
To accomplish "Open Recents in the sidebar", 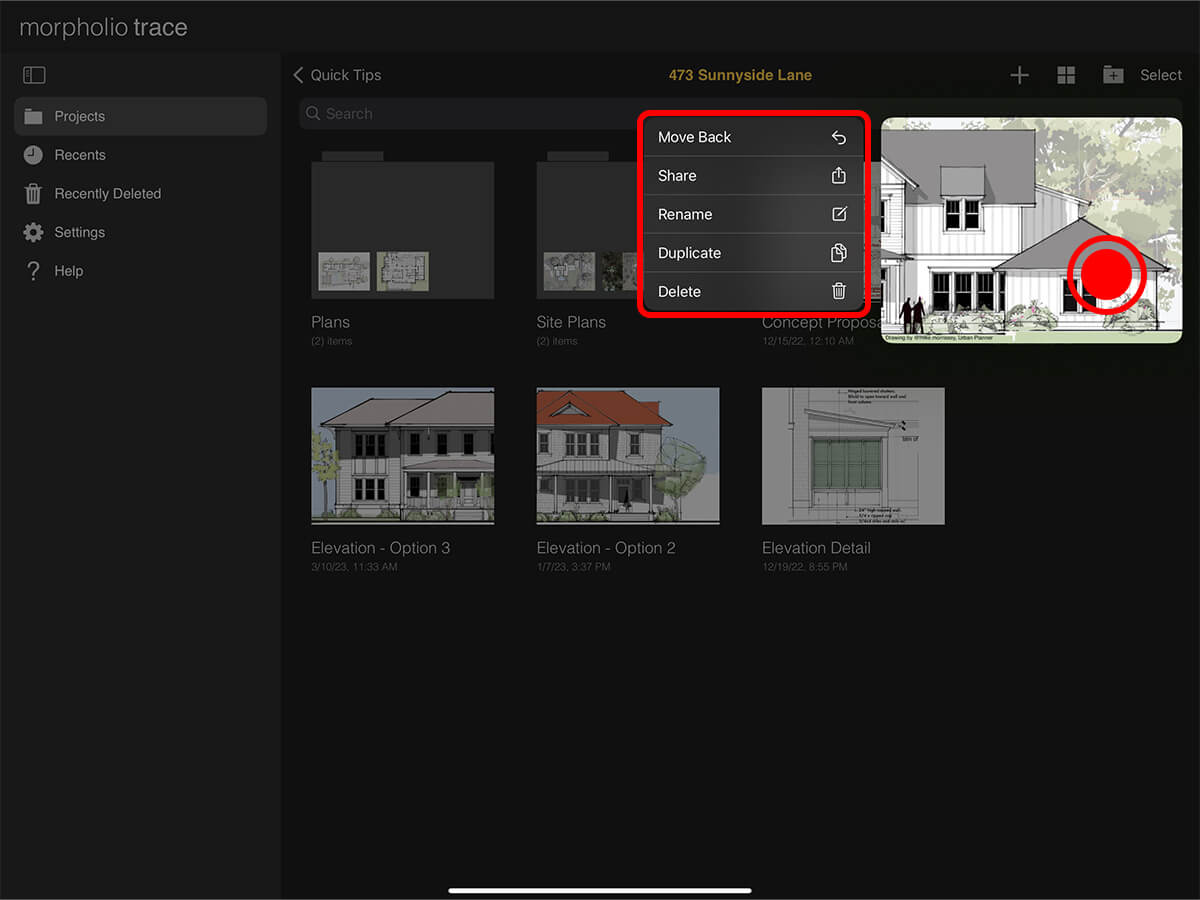I will [x=80, y=155].
